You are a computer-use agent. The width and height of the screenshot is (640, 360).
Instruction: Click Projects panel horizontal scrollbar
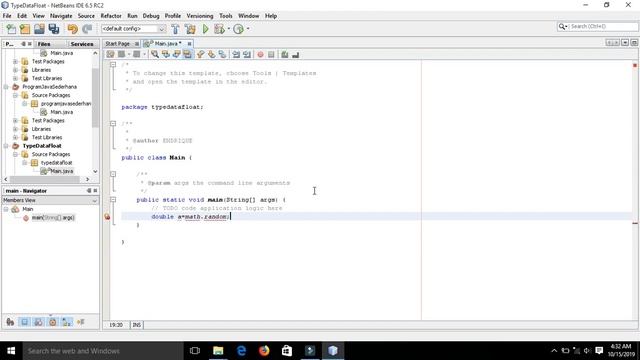click(45, 179)
